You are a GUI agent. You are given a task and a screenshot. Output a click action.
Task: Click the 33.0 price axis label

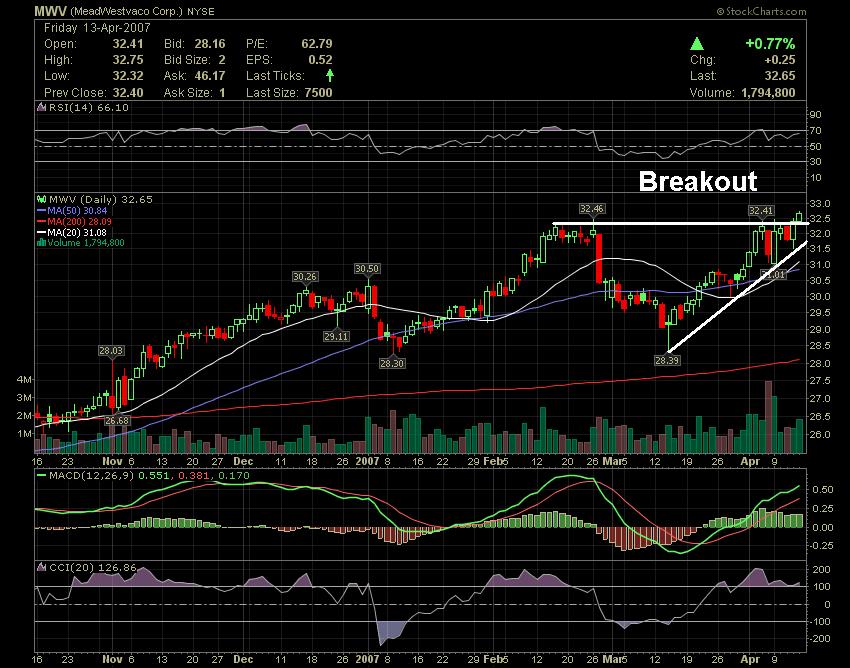pos(820,204)
